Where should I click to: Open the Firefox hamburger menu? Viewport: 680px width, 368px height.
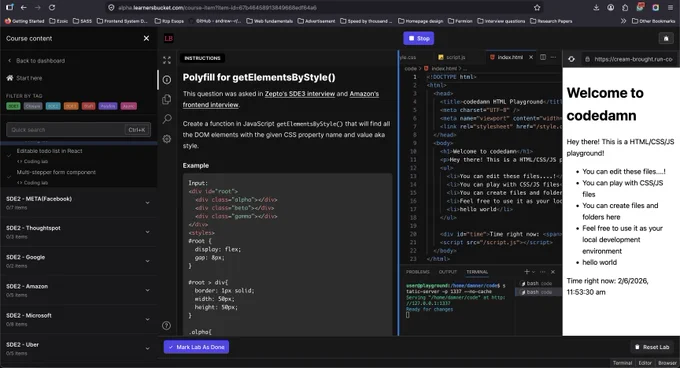[670, 7]
